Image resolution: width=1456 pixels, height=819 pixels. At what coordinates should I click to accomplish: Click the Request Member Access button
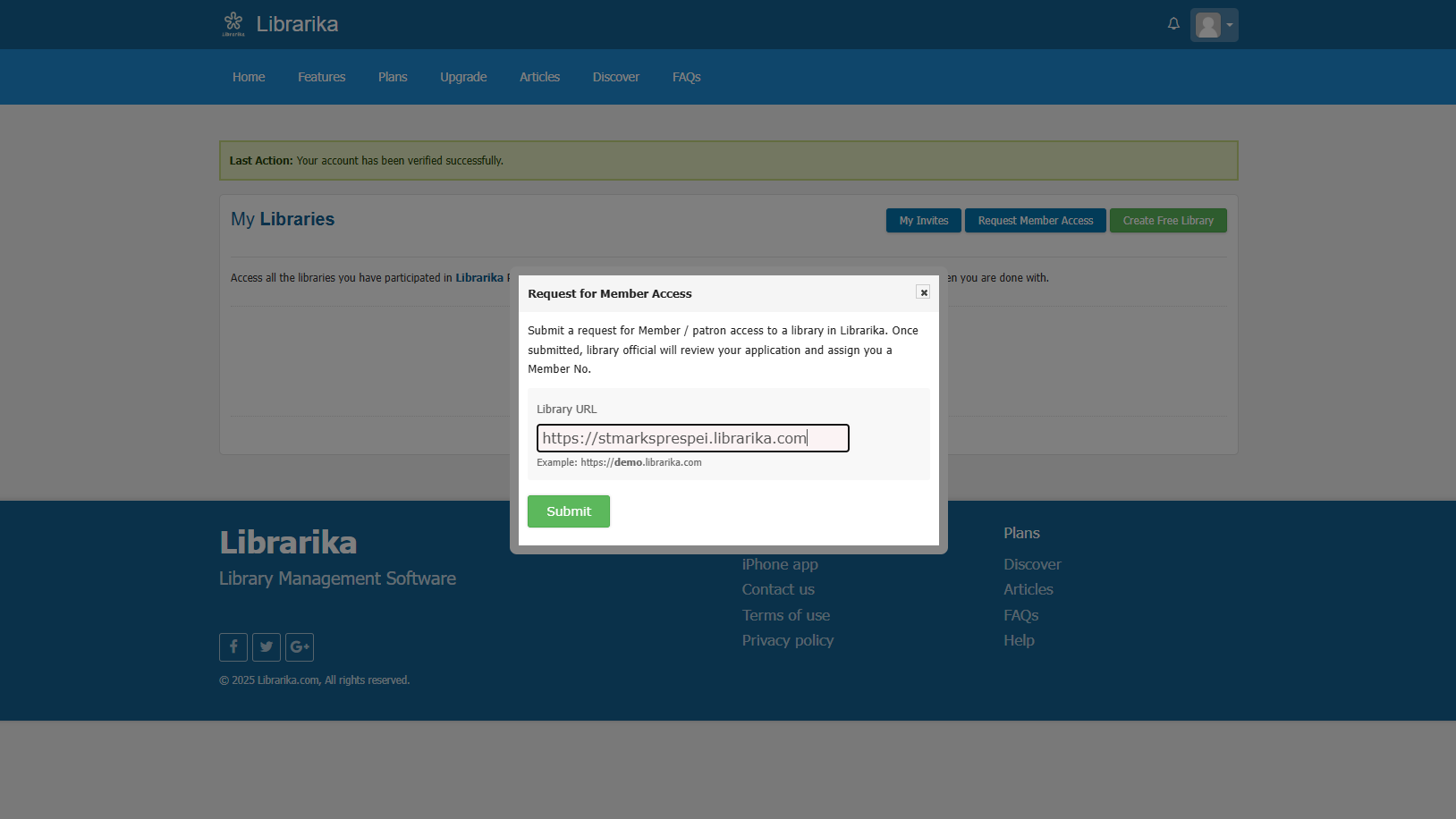(1035, 221)
